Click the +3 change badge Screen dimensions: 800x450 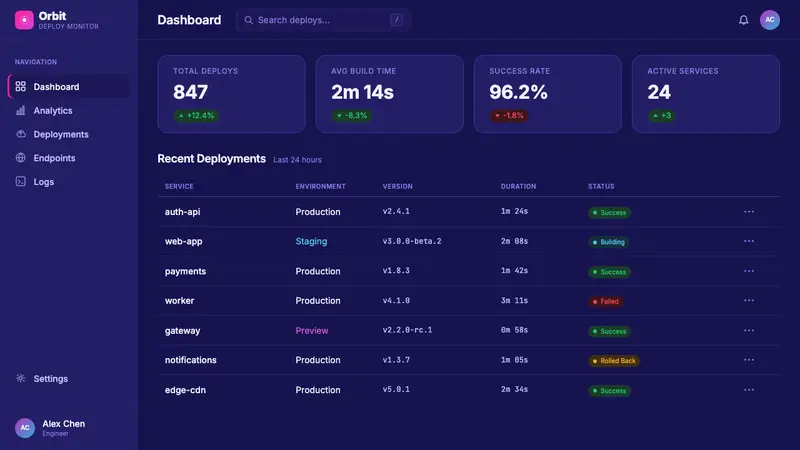click(x=662, y=116)
